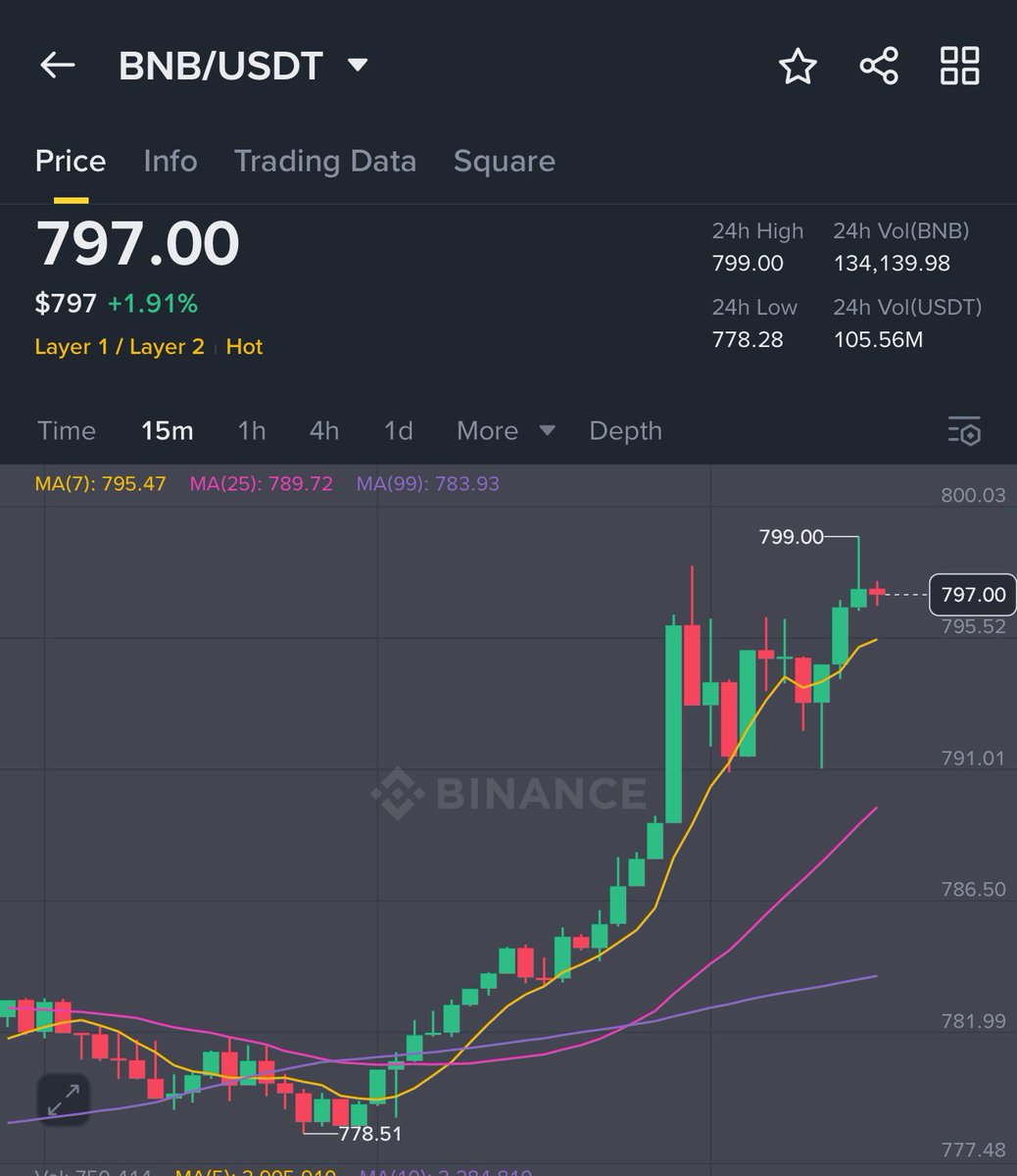1017x1176 pixels.
Task: Switch to the Info tab
Action: click(170, 161)
